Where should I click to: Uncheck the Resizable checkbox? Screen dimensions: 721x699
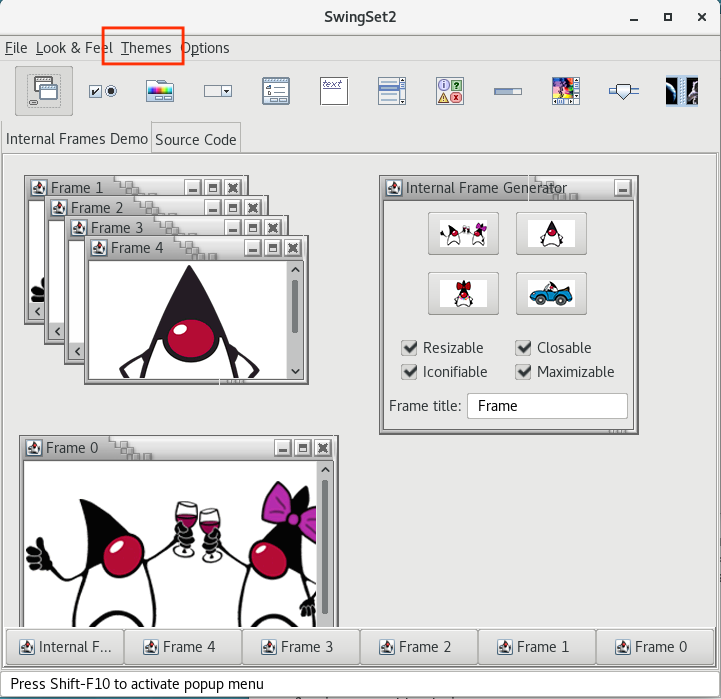(x=410, y=348)
